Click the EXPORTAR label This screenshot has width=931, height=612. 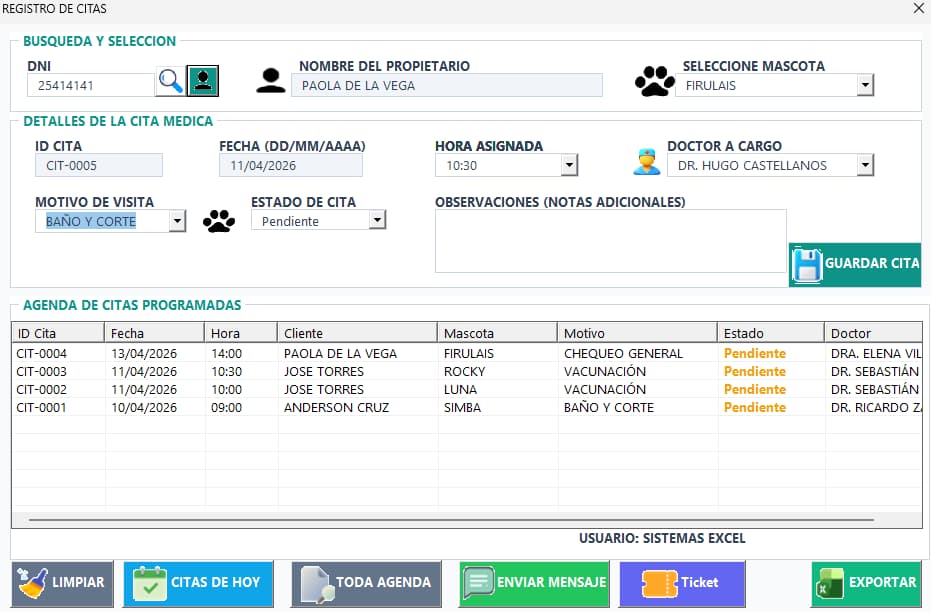[882, 582]
